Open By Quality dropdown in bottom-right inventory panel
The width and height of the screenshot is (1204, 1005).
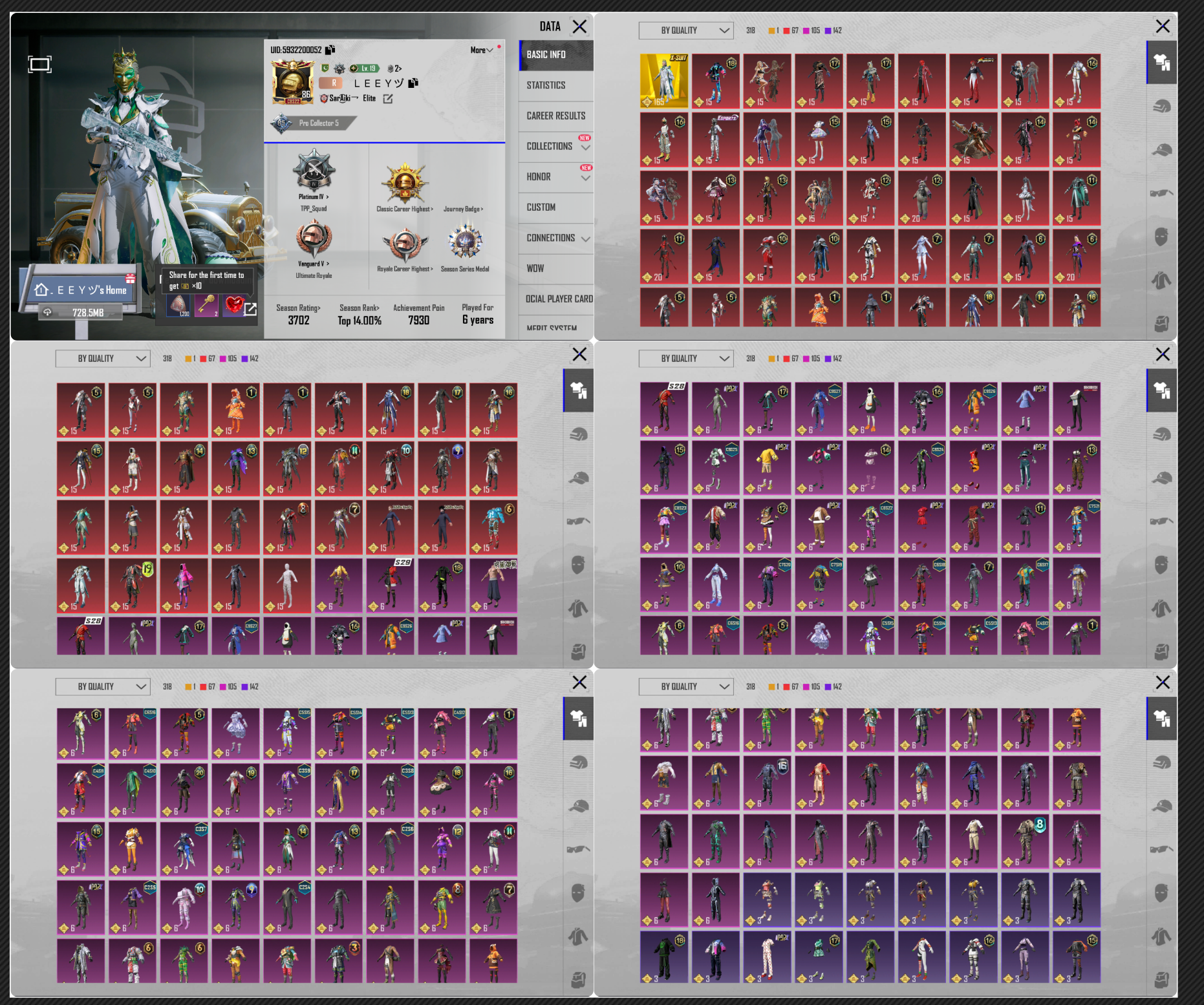pos(686,686)
